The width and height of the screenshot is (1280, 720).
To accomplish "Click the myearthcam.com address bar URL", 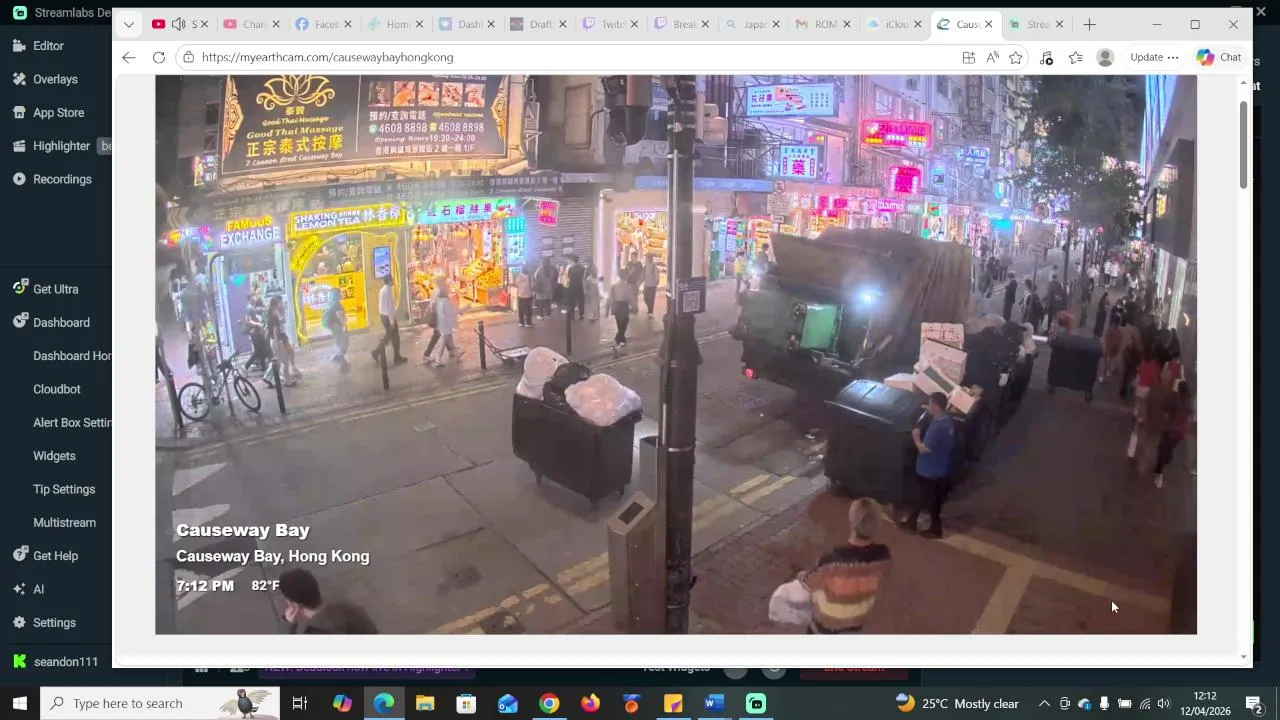I will [328, 57].
